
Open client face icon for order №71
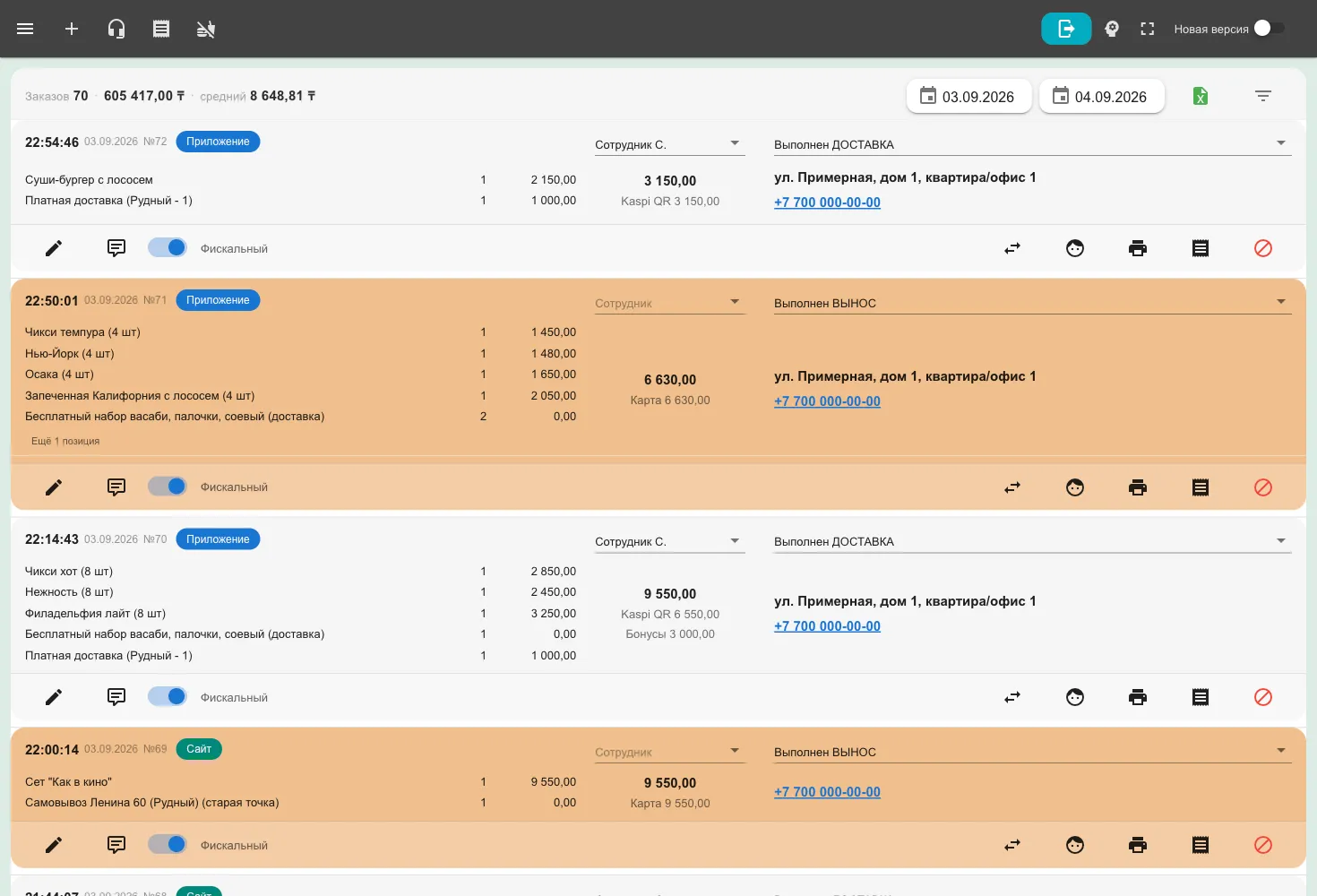1075,487
